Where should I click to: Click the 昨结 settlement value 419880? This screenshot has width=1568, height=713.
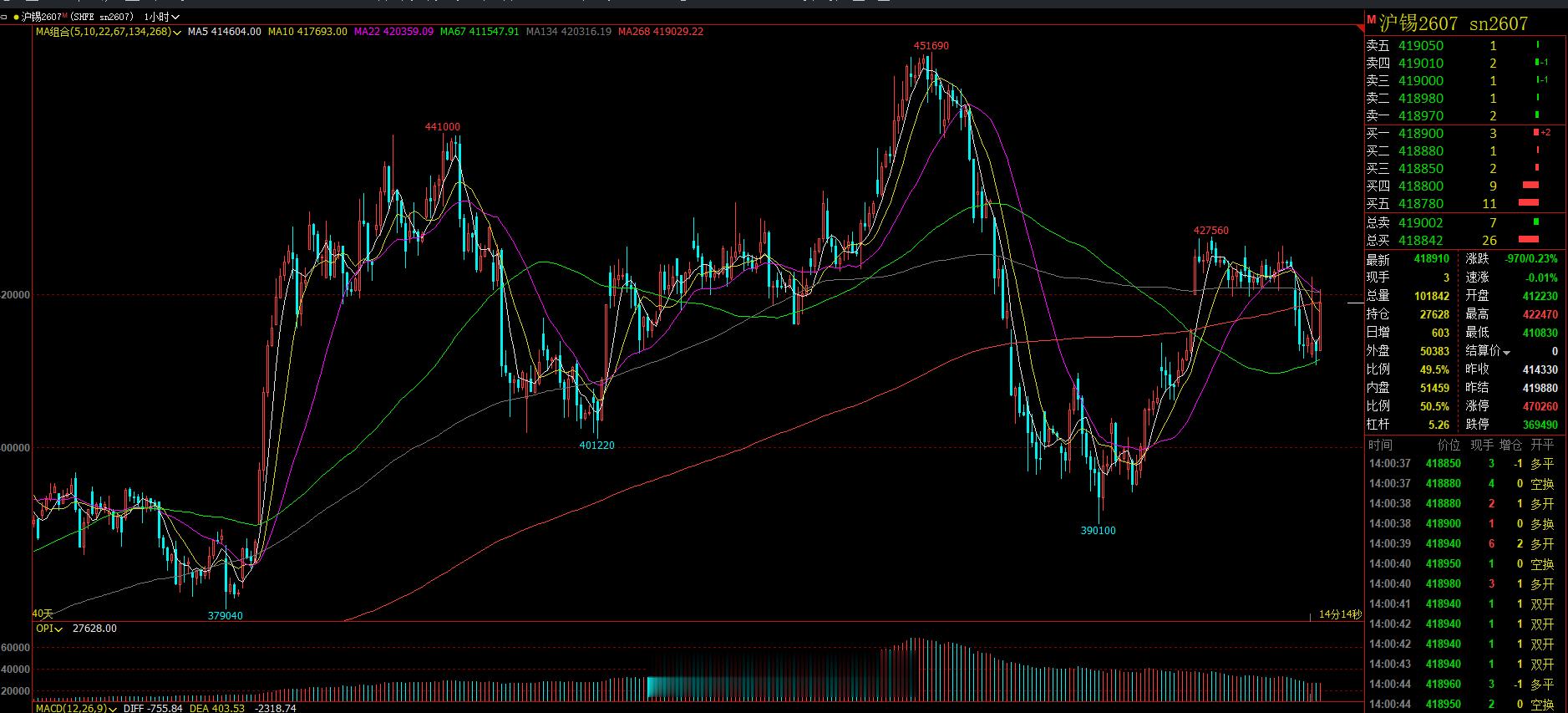[1540, 388]
